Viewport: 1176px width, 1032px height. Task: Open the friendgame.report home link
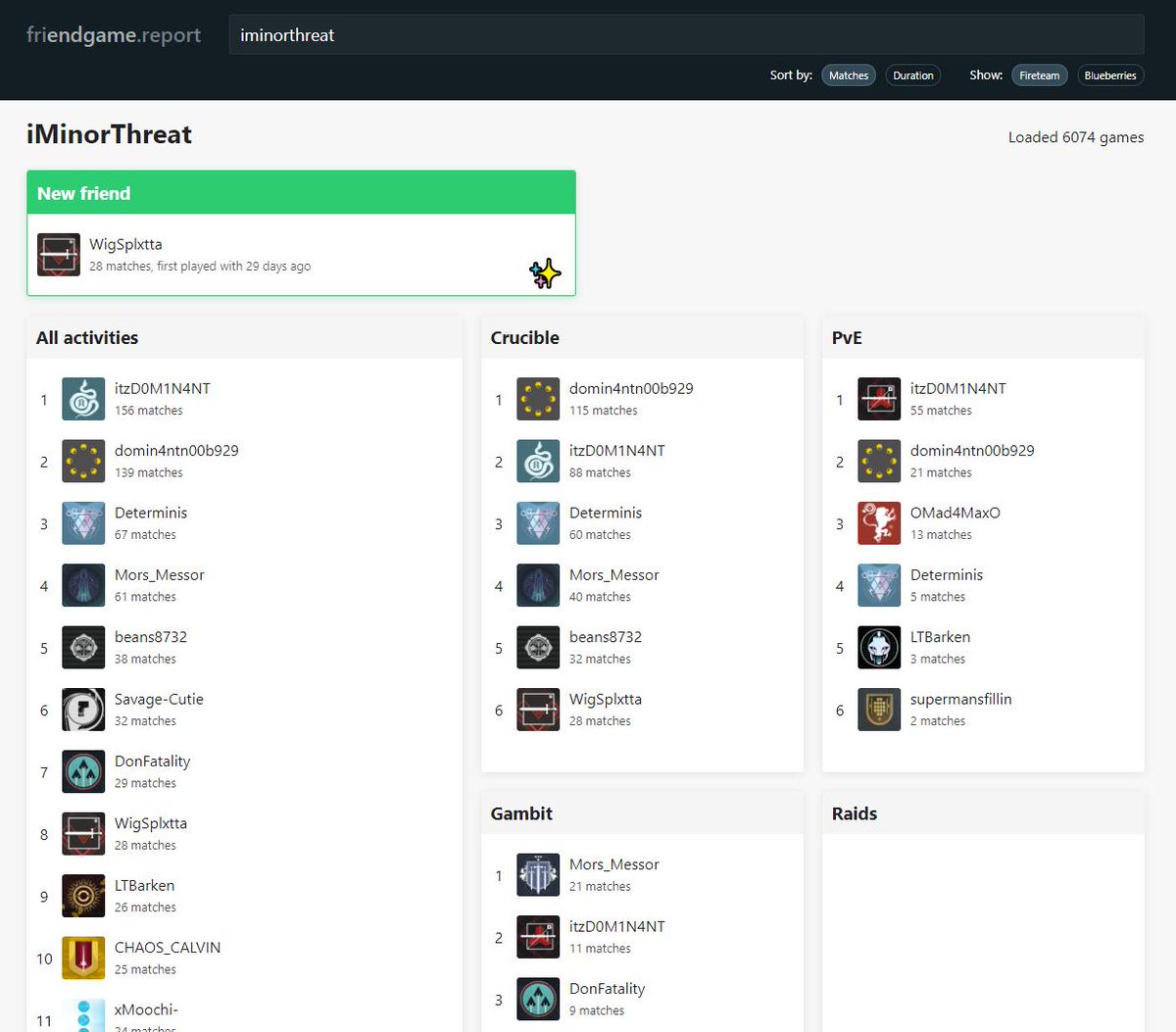[114, 35]
